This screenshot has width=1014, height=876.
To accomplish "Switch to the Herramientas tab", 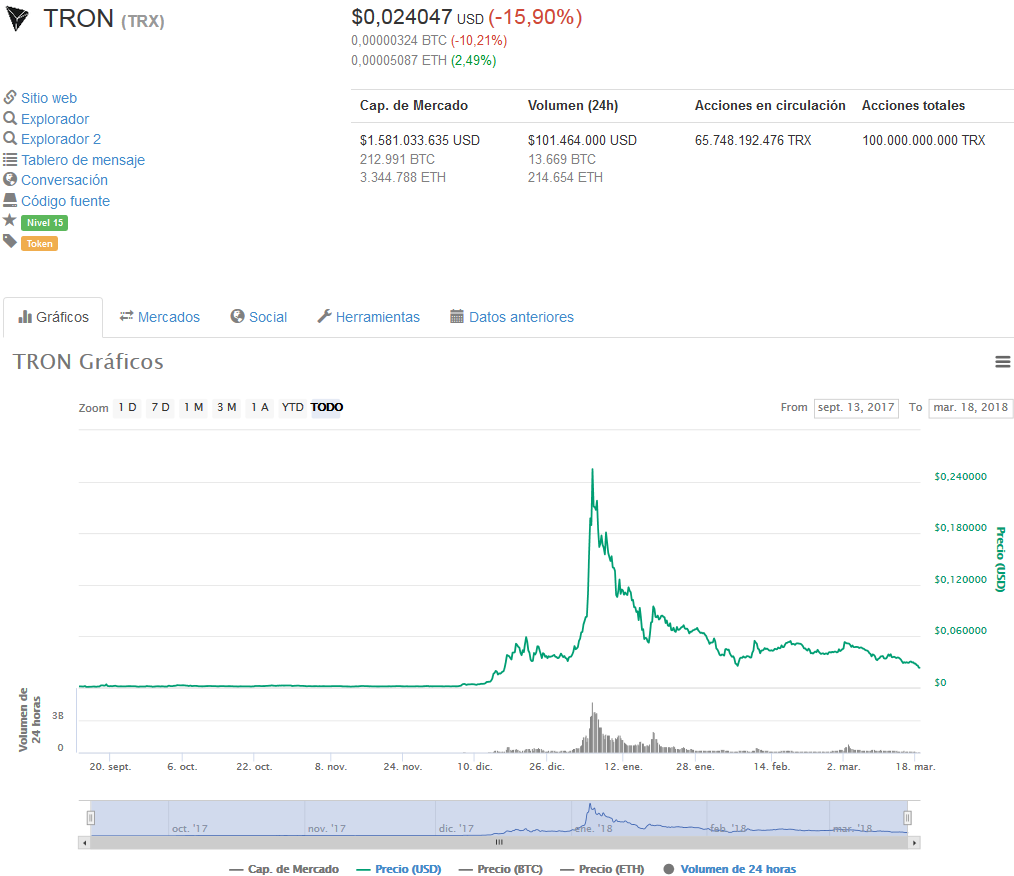I will (x=369, y=317).
